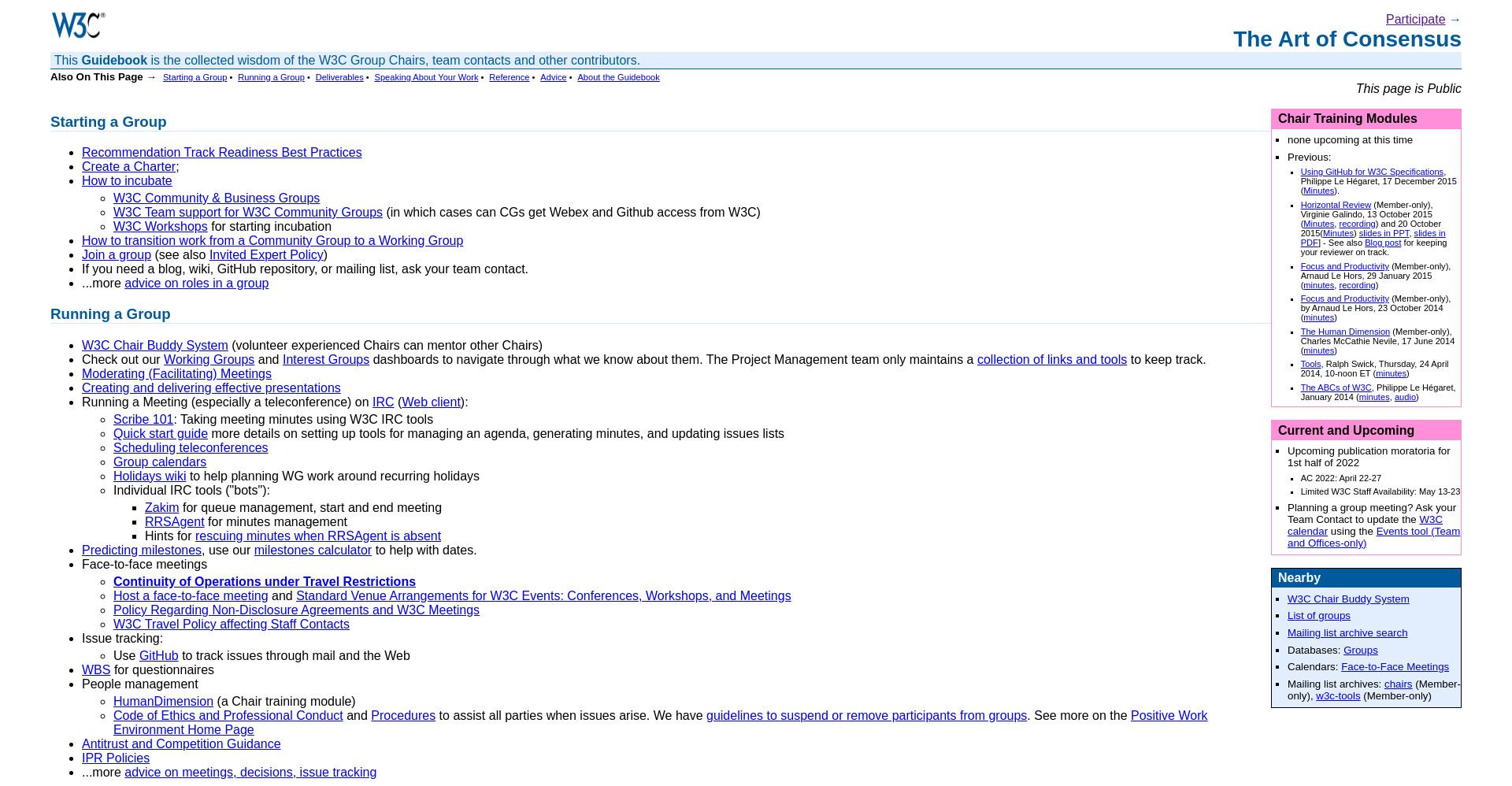This screenshot has width=1512, height=786.
Task: Open W3C Travel Policy affecting Staff Contacts
Action: [x=232, y=625]
